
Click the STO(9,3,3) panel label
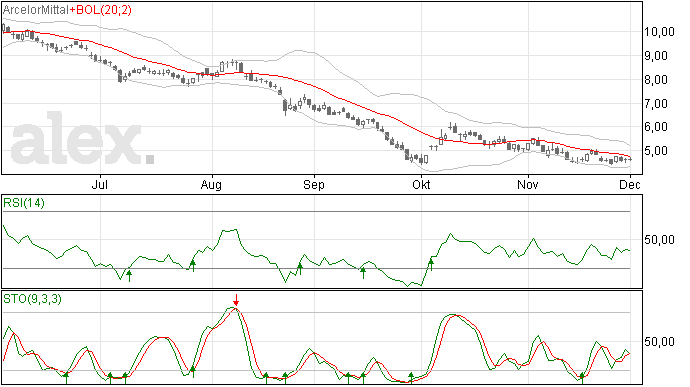(33, 299)
